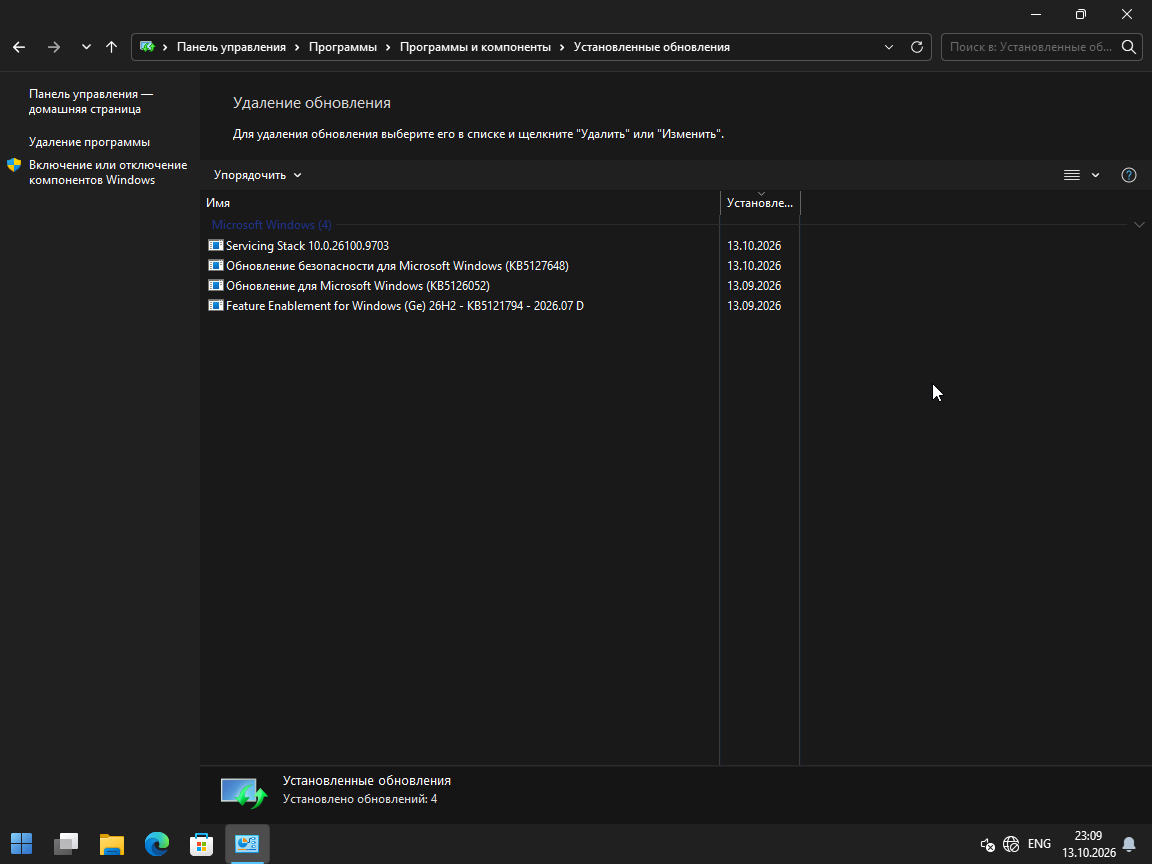
Task: Open Windows Start menu
Action: click(21, 843)
